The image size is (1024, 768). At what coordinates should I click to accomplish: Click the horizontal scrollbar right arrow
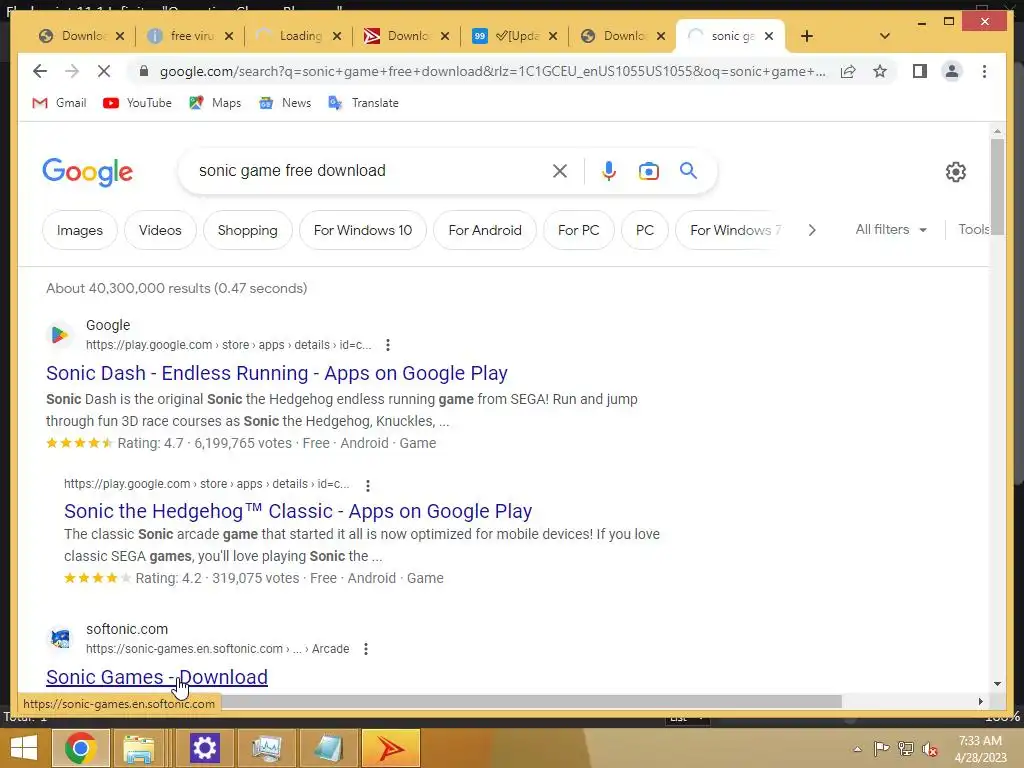980,701
